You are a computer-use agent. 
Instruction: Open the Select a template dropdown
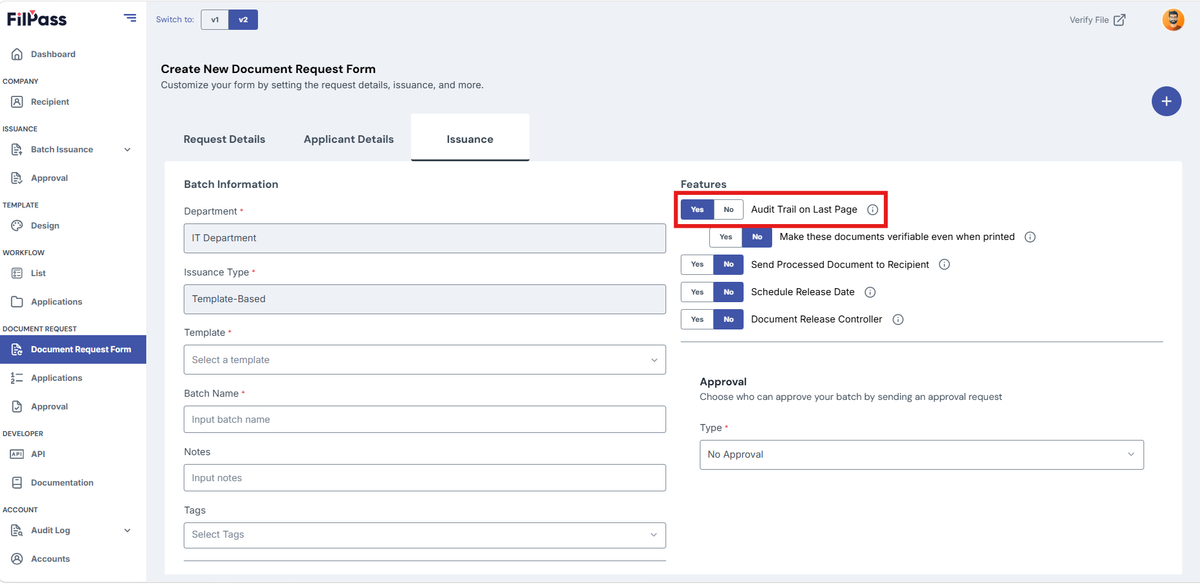[425, 360]
